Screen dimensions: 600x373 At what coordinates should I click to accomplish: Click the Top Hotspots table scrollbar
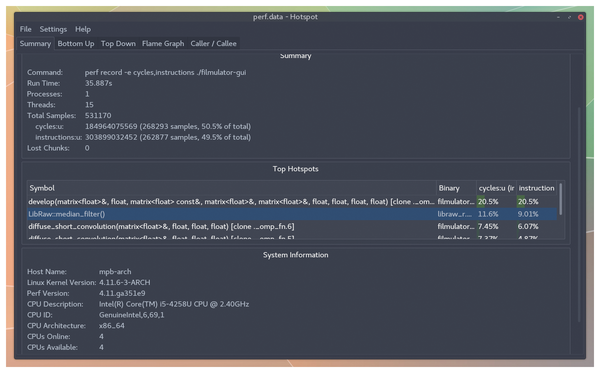click(x=561, y=199)
